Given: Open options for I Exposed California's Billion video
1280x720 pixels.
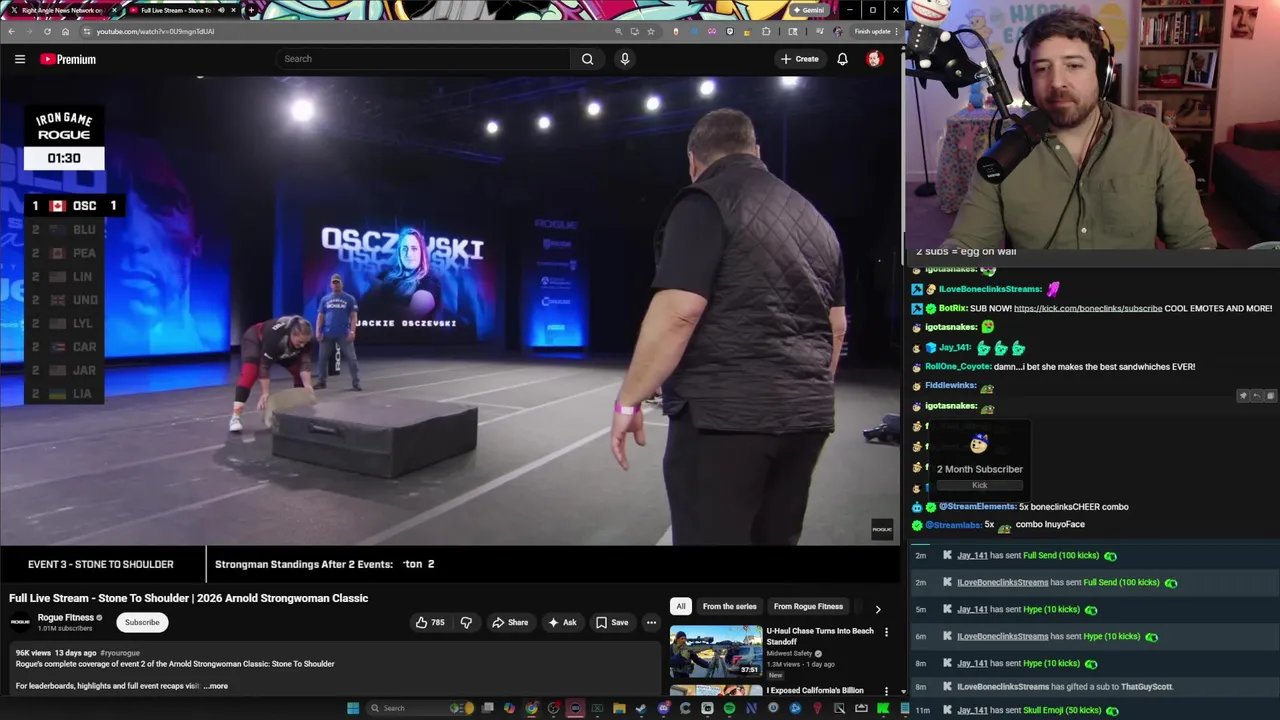Looking at the screenshot, I should [886, 691].
